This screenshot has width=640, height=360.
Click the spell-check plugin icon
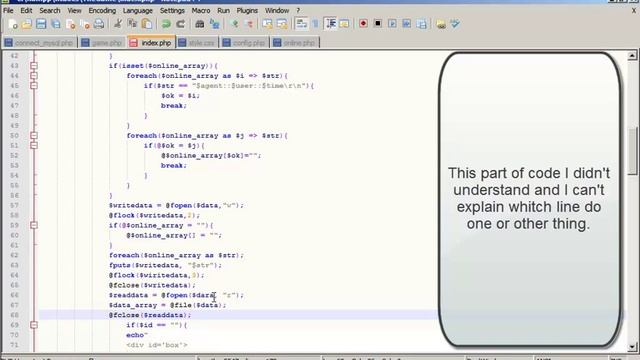coord(455,24)
